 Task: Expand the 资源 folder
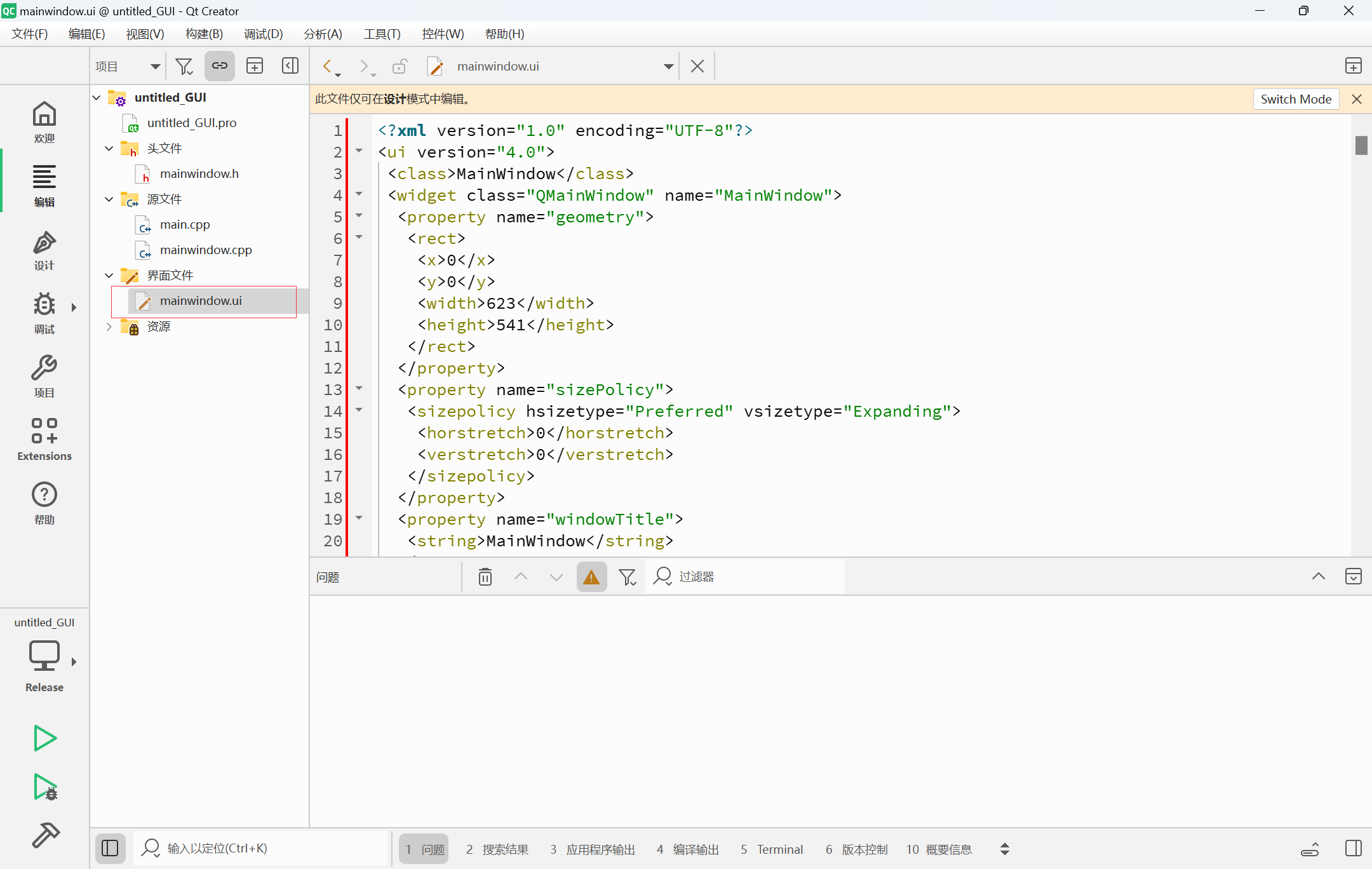point(109,327)
